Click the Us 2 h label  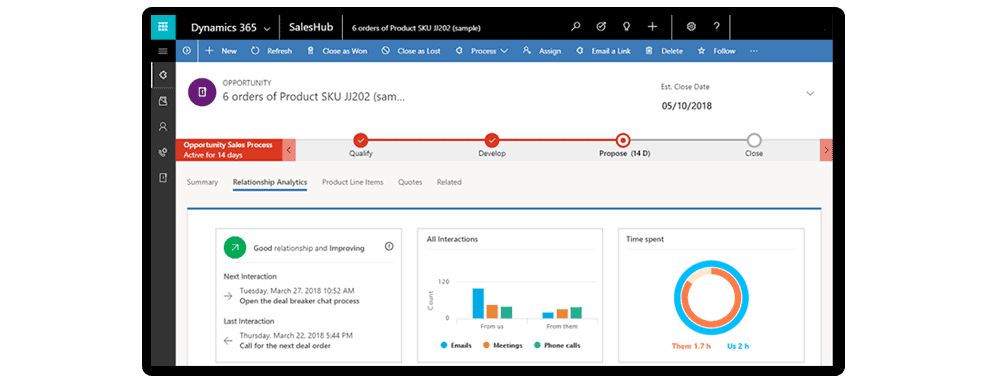[x=738, y=346]
